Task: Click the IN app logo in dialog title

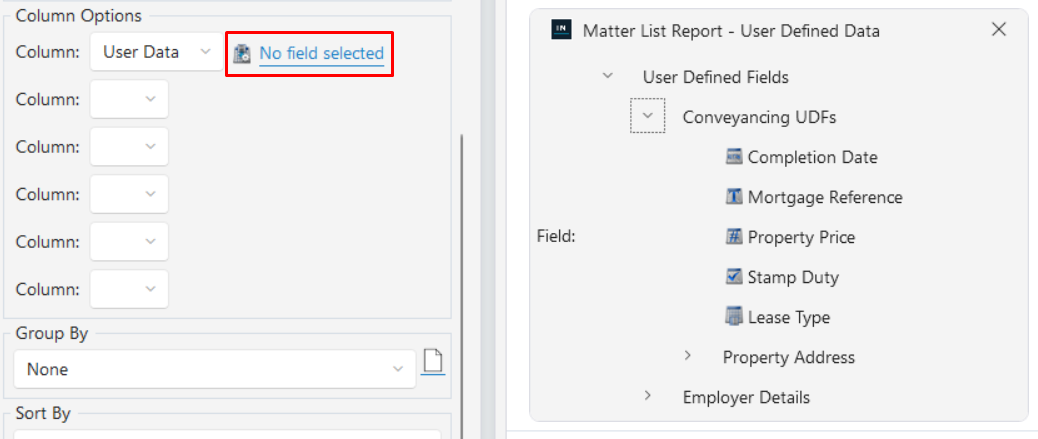Action: point(561,30)
